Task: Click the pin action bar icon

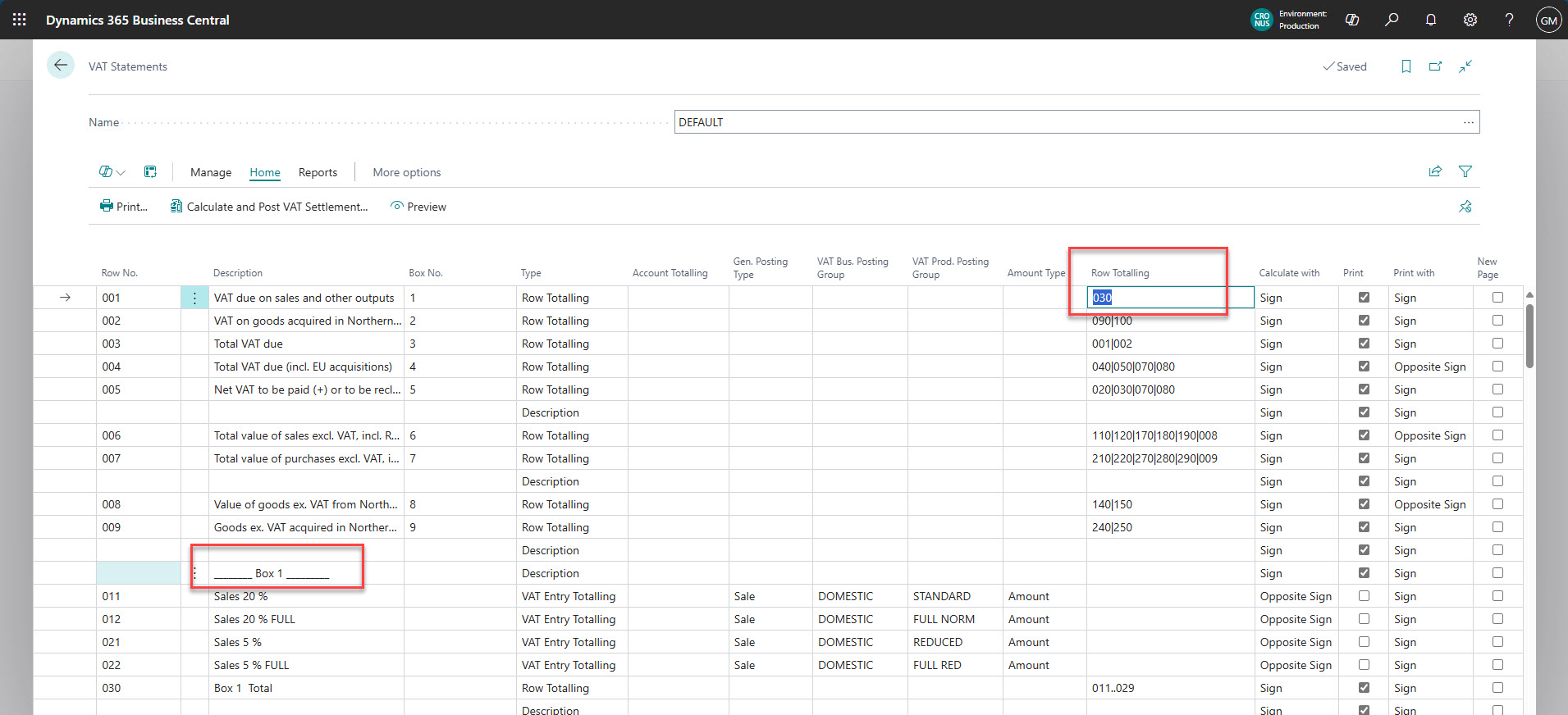Action: [x=1465, y=207]
